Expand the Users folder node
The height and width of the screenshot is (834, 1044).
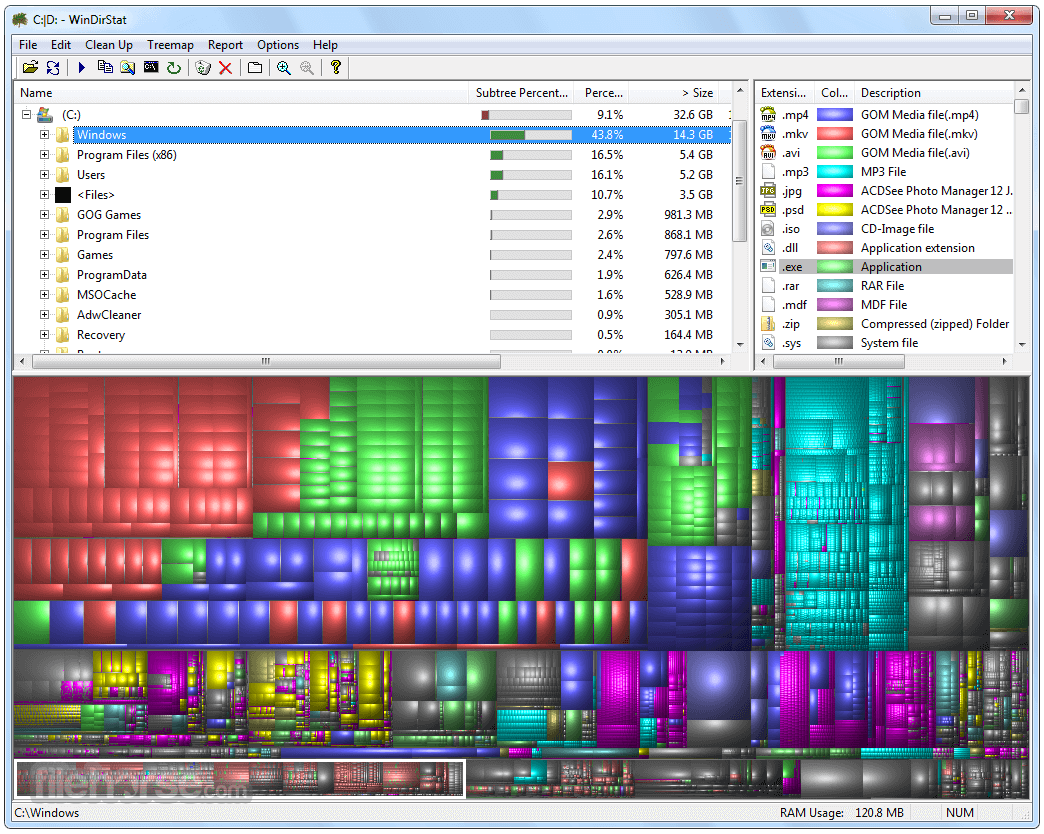44,174
